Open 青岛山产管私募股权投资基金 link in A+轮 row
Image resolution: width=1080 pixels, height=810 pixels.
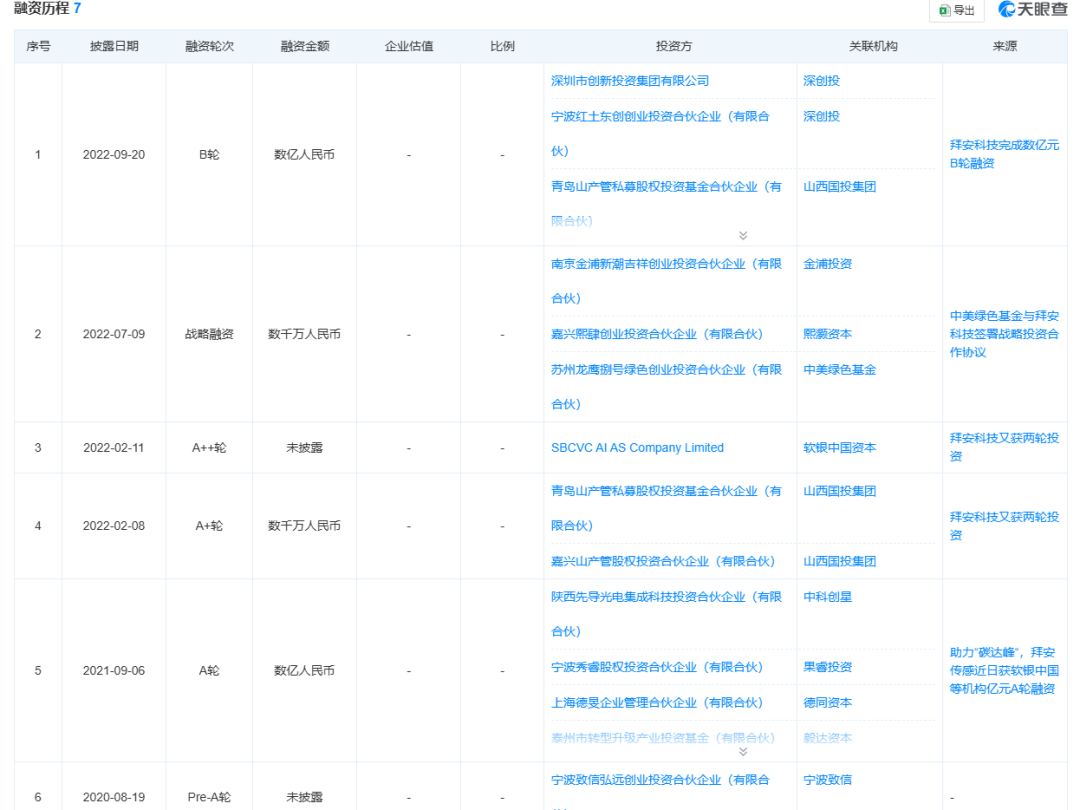coord(666,508)
